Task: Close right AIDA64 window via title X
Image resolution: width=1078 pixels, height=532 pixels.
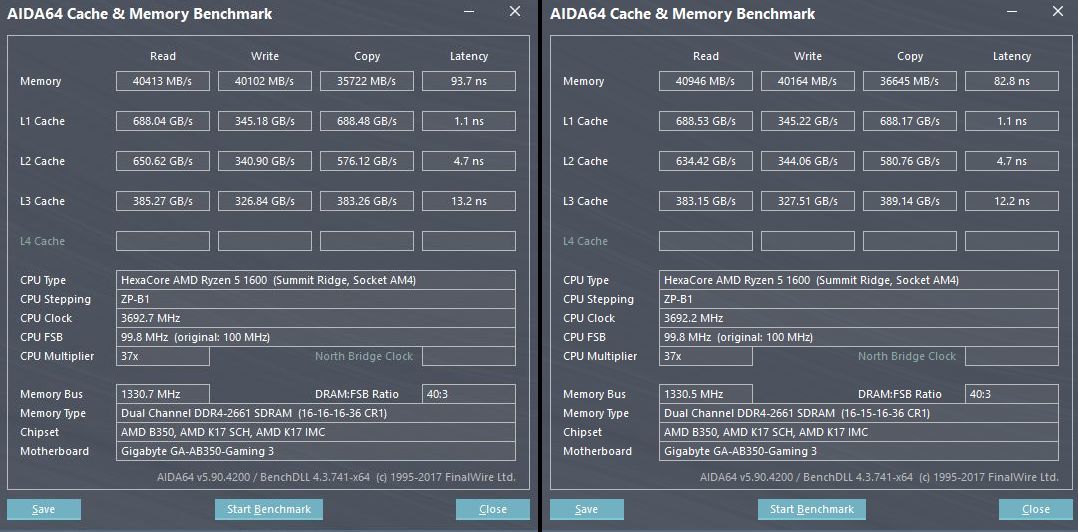Action: coord(1058,11)
